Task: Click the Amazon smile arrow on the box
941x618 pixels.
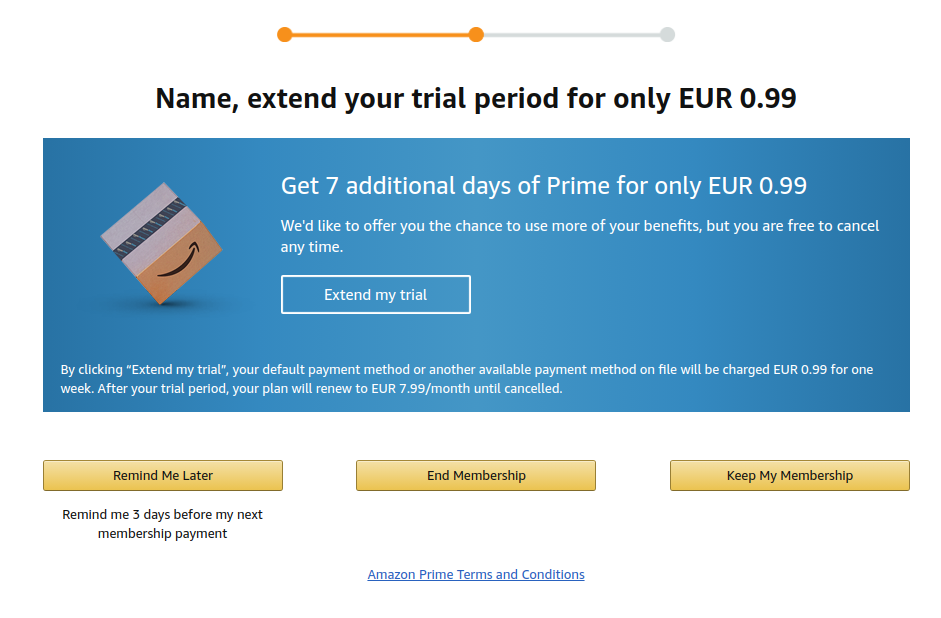Action: (x=179, y=260)
